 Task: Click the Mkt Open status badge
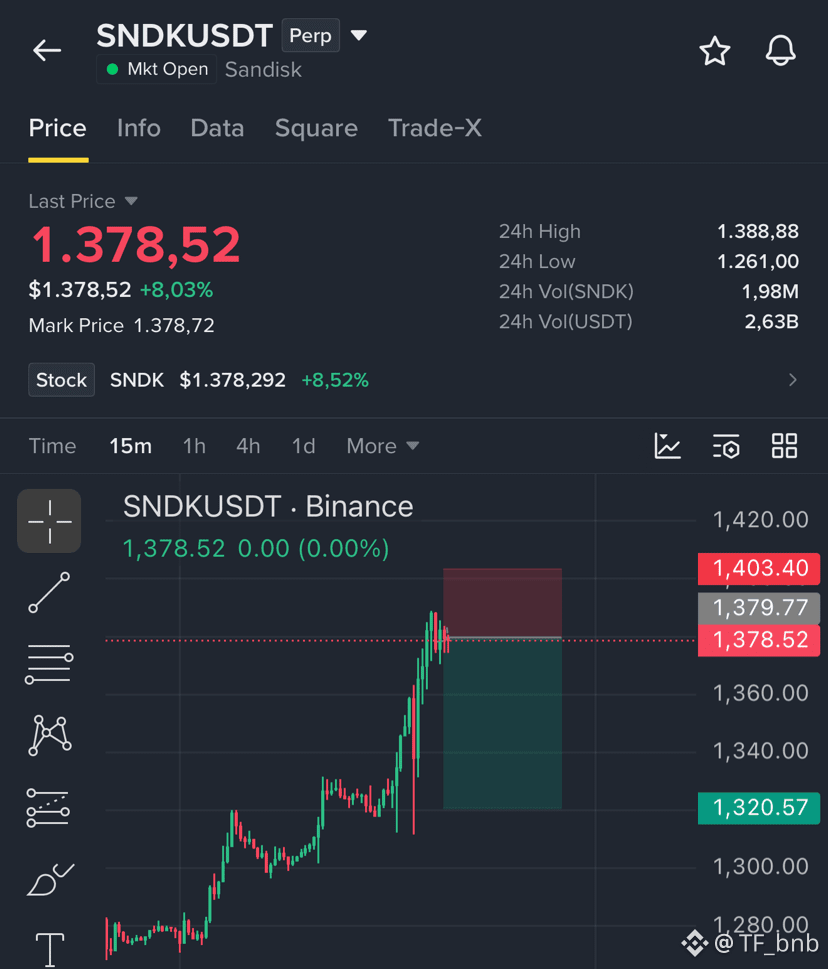(x=156, y=69)
